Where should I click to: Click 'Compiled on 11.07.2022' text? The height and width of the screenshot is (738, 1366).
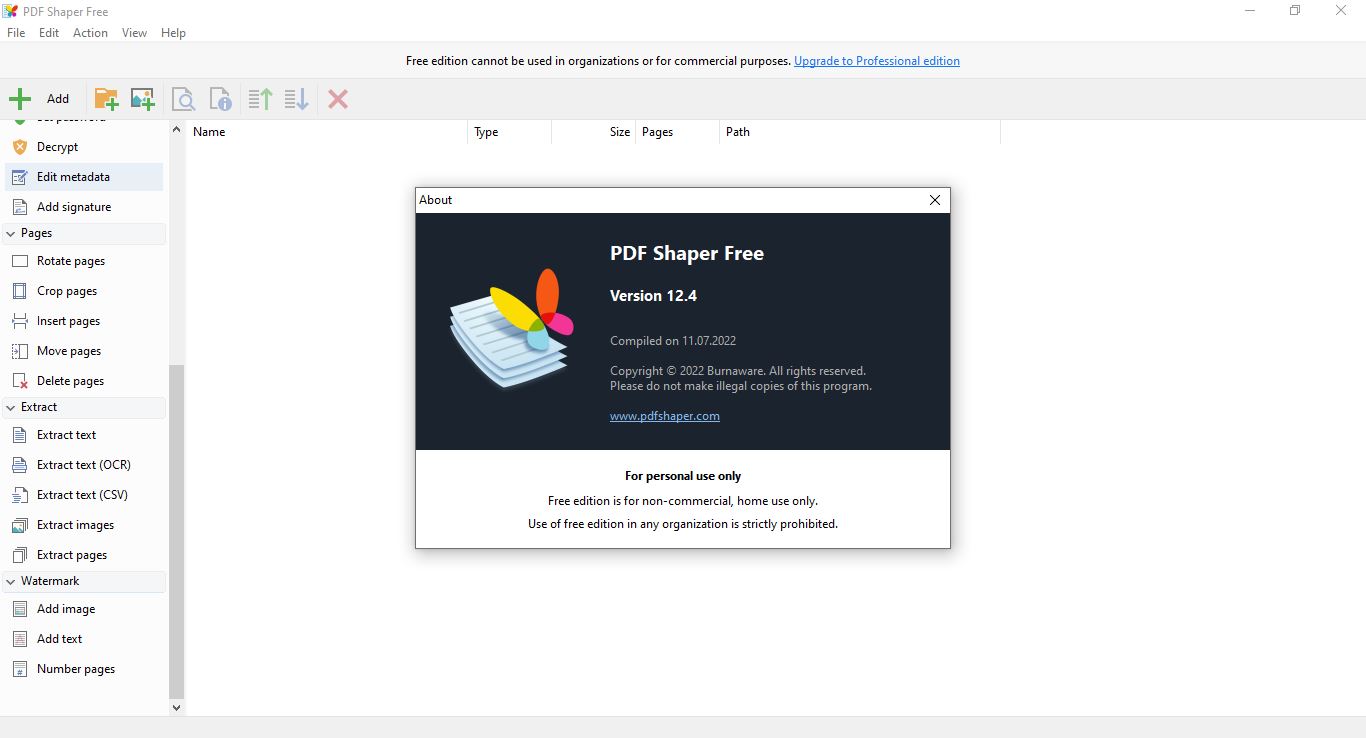click(673, 341)
